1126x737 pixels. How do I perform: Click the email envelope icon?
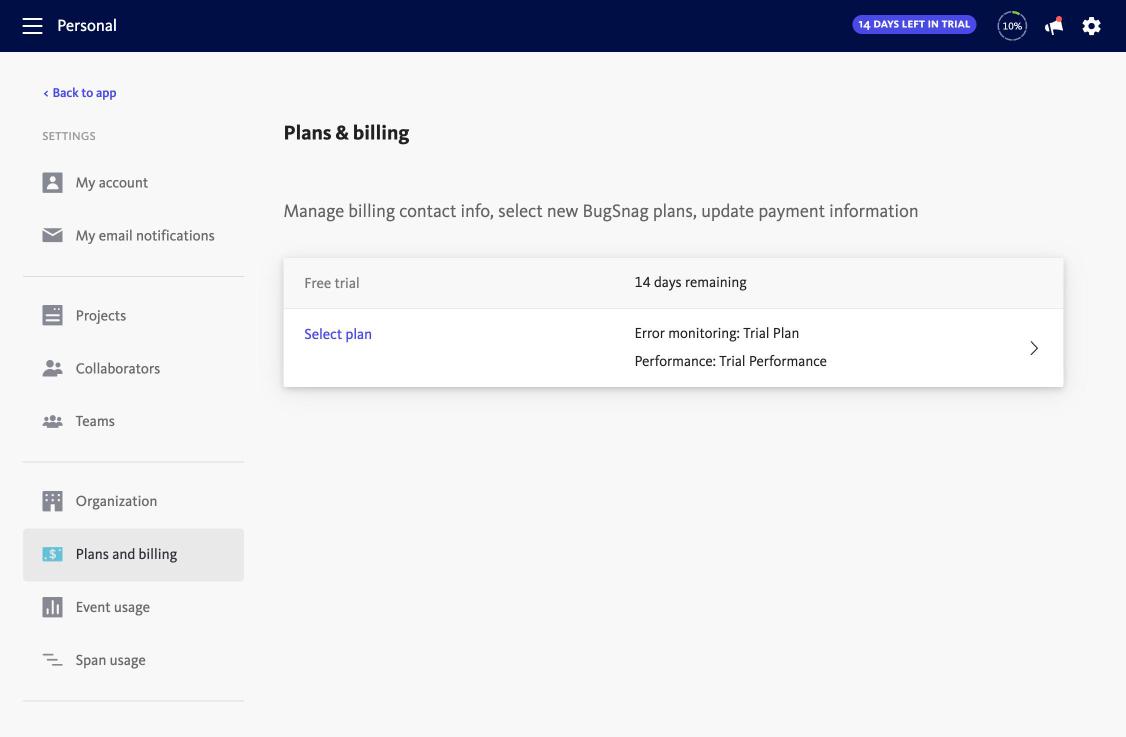click(52, 235)
